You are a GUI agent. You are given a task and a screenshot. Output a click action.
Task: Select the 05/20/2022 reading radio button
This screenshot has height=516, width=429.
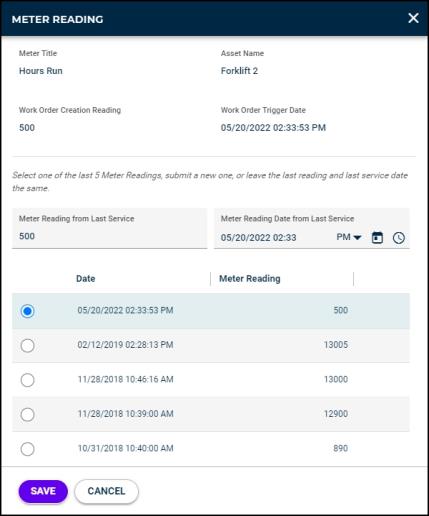[27, 311]
